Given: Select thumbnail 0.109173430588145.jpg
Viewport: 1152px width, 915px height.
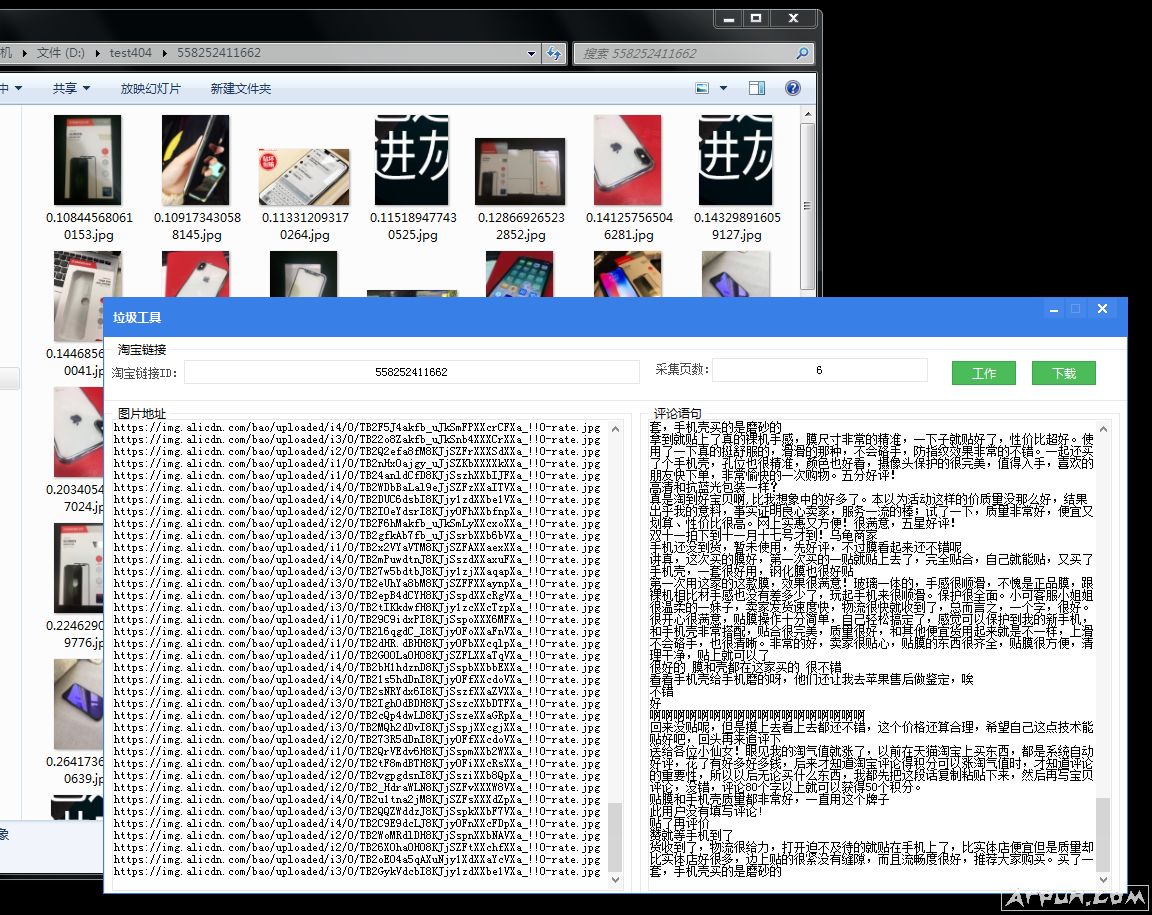Looking at the screenshot, I should 195,159.
